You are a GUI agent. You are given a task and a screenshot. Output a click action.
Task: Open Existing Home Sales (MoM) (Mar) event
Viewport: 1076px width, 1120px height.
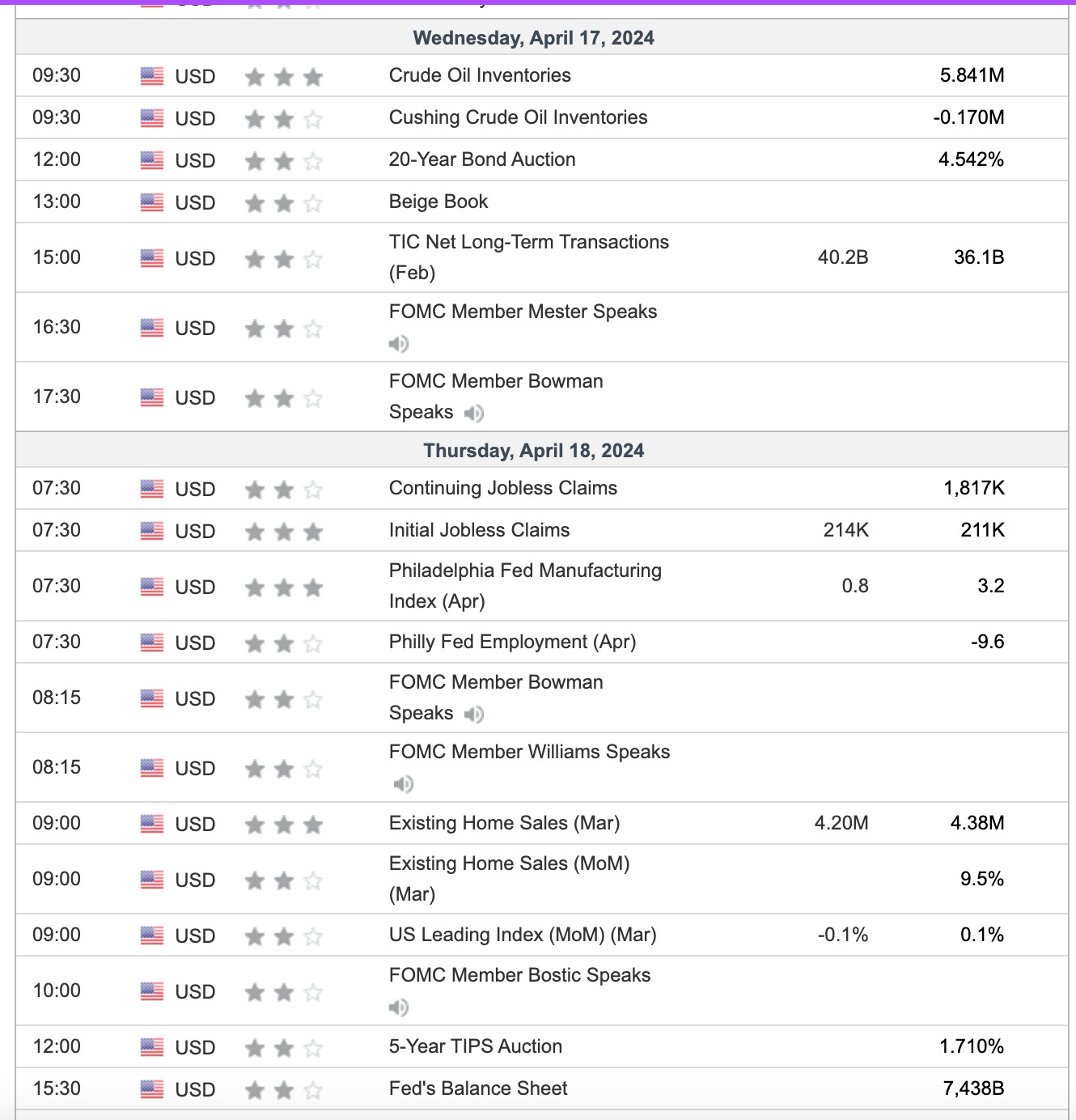point(510,879)
